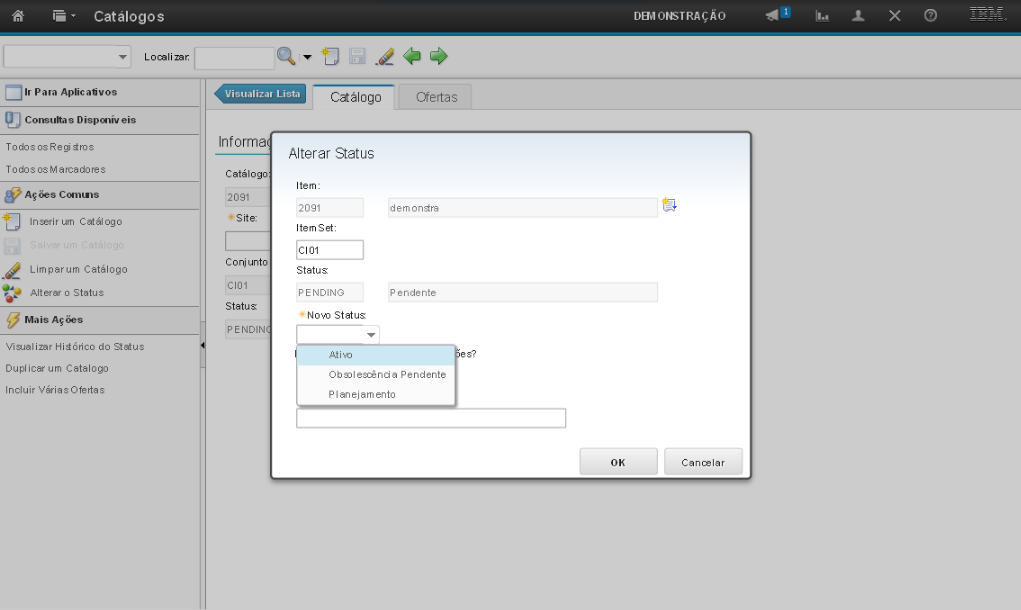
Task: Open the Help question mark icon
Action: (x=930, y=16)
